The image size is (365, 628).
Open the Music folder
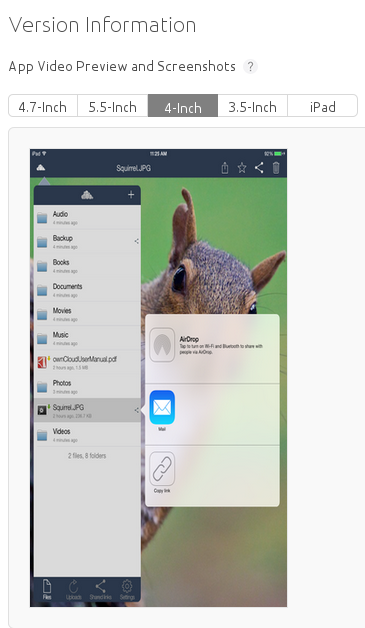(87, 338)
